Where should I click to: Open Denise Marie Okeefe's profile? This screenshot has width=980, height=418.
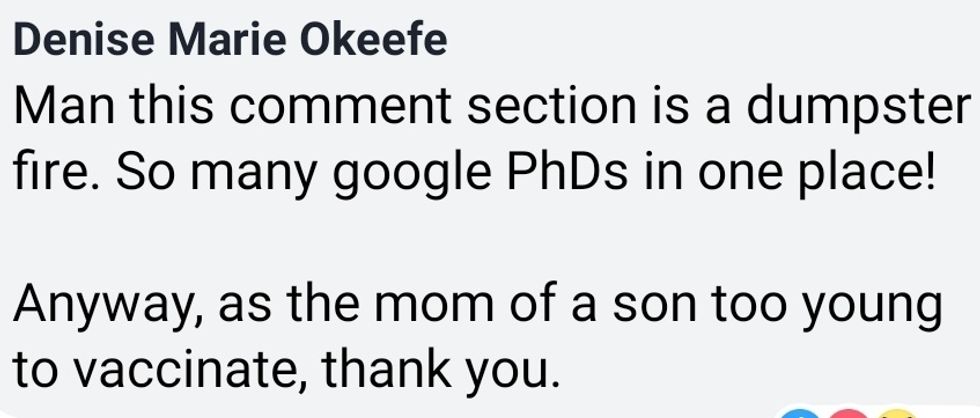click(232, 40)
